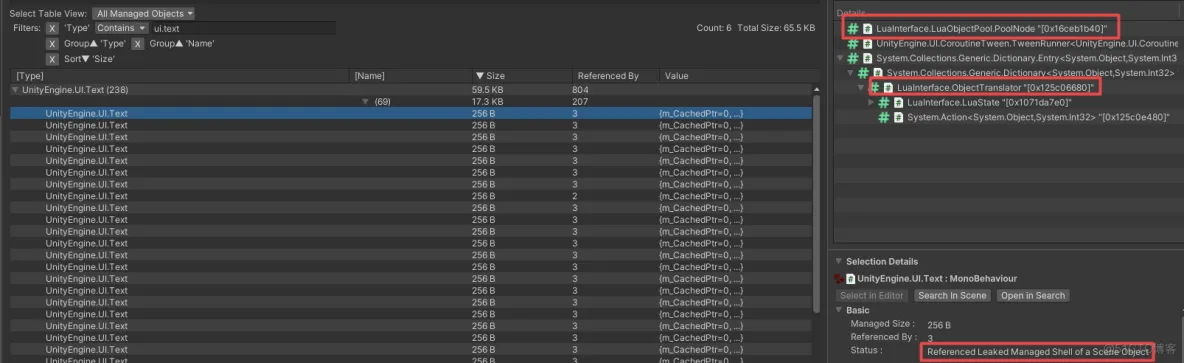Remove the Group 'Name' filter with its X
The height and width of the screenshot is (363, 1184).
pyautogui.click(x=138, y=44)
